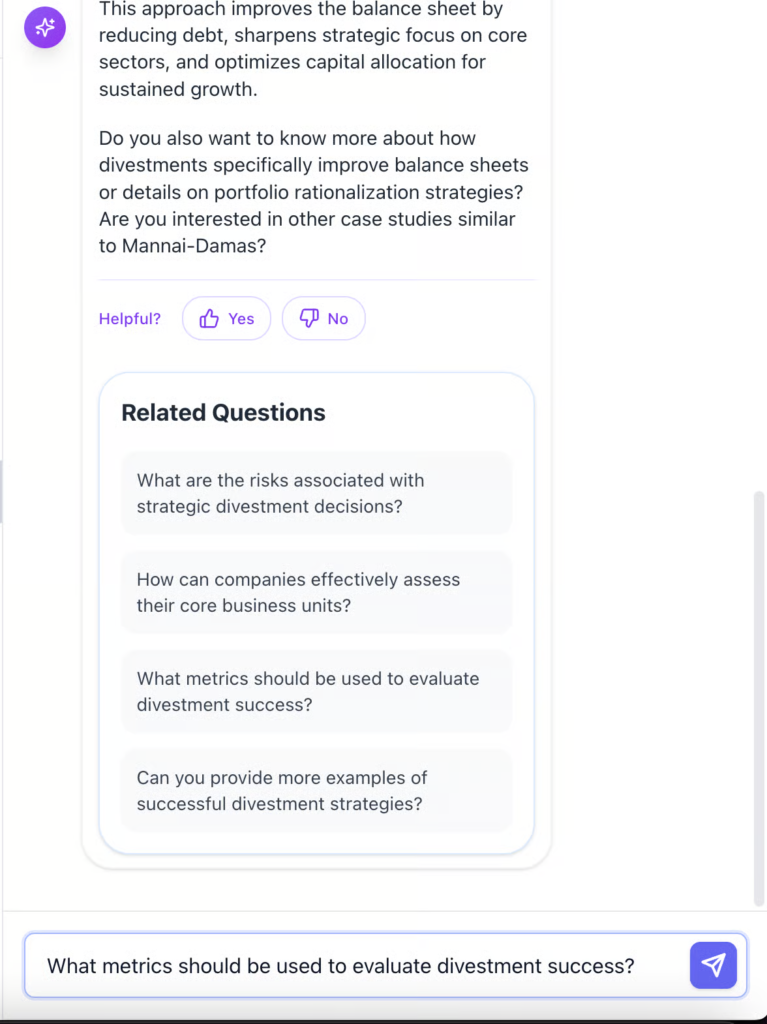Click the thumbs-down icon

tap(309, 319)
